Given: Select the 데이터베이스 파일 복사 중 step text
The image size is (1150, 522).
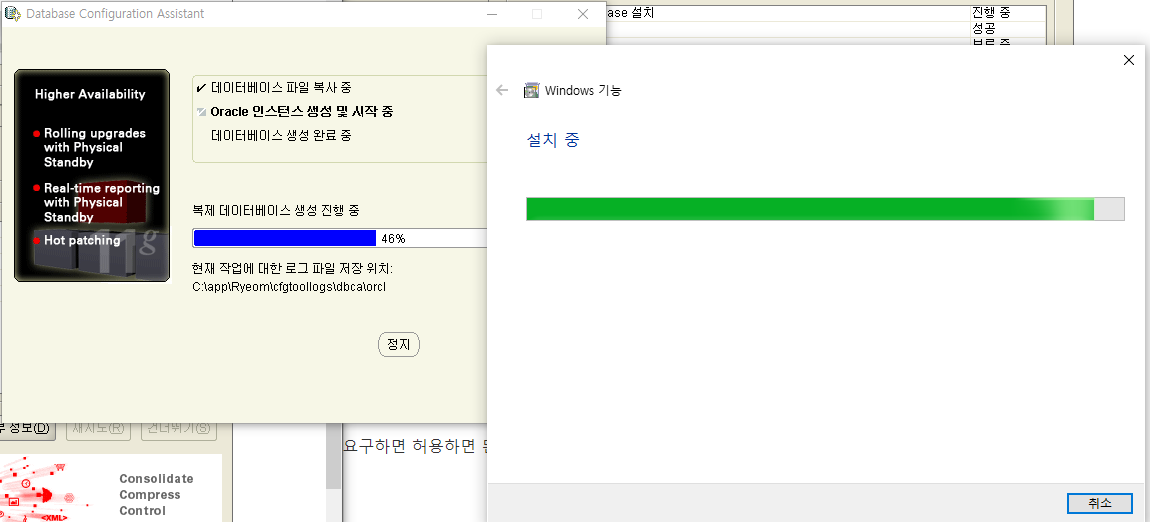Looking at the screenshot, I should (281, 88).
